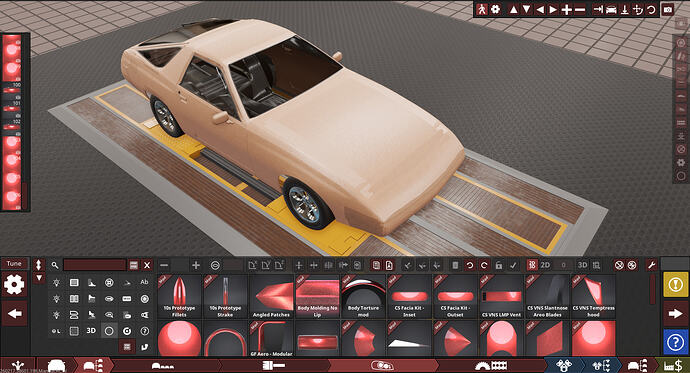Toggle the 2D placement mode
The width and height of the screenshot is (690, 373).
pyautogui.click(x=545, y=265)
